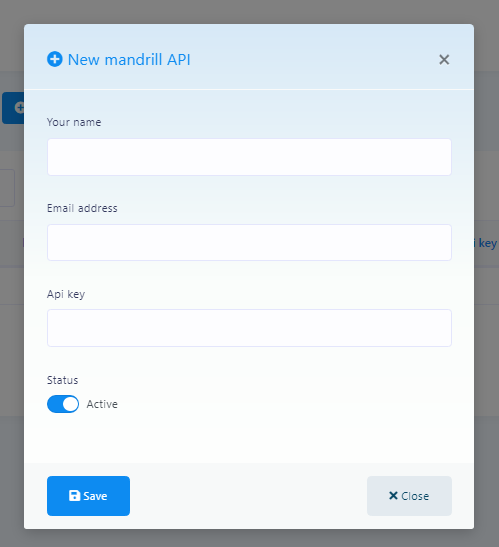499x547 pixels.
Task: Click the Email address field label
Action: pyautogui.click(x=82, y=208)
